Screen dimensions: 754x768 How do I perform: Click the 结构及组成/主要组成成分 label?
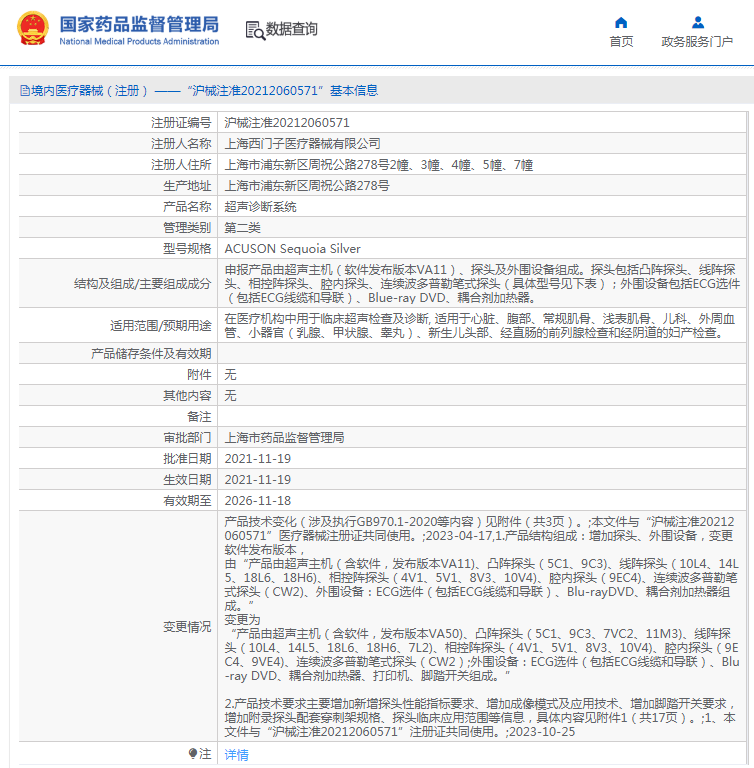pos(142,284)
